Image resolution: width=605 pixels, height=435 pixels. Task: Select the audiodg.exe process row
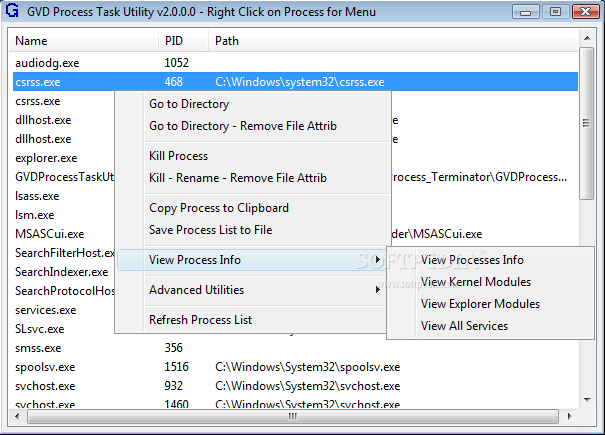[48, 62]
